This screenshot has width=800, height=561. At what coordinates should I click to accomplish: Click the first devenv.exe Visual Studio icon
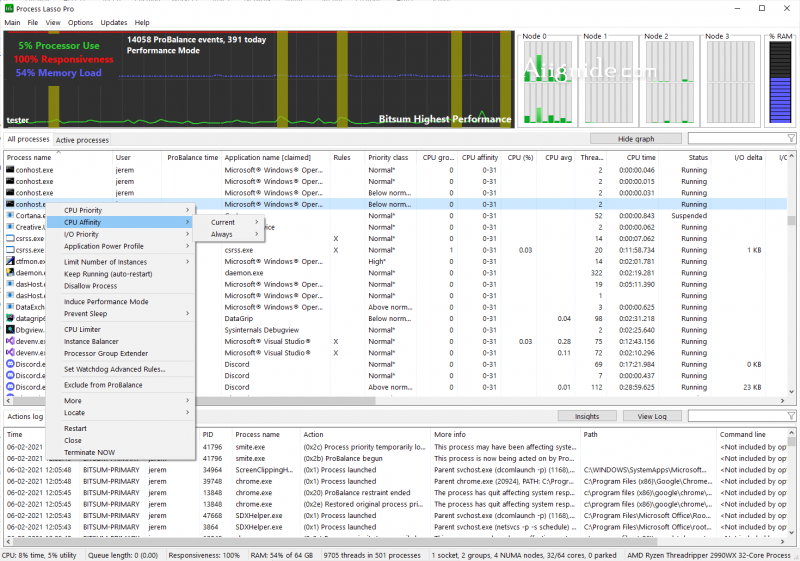pos(10,341)
